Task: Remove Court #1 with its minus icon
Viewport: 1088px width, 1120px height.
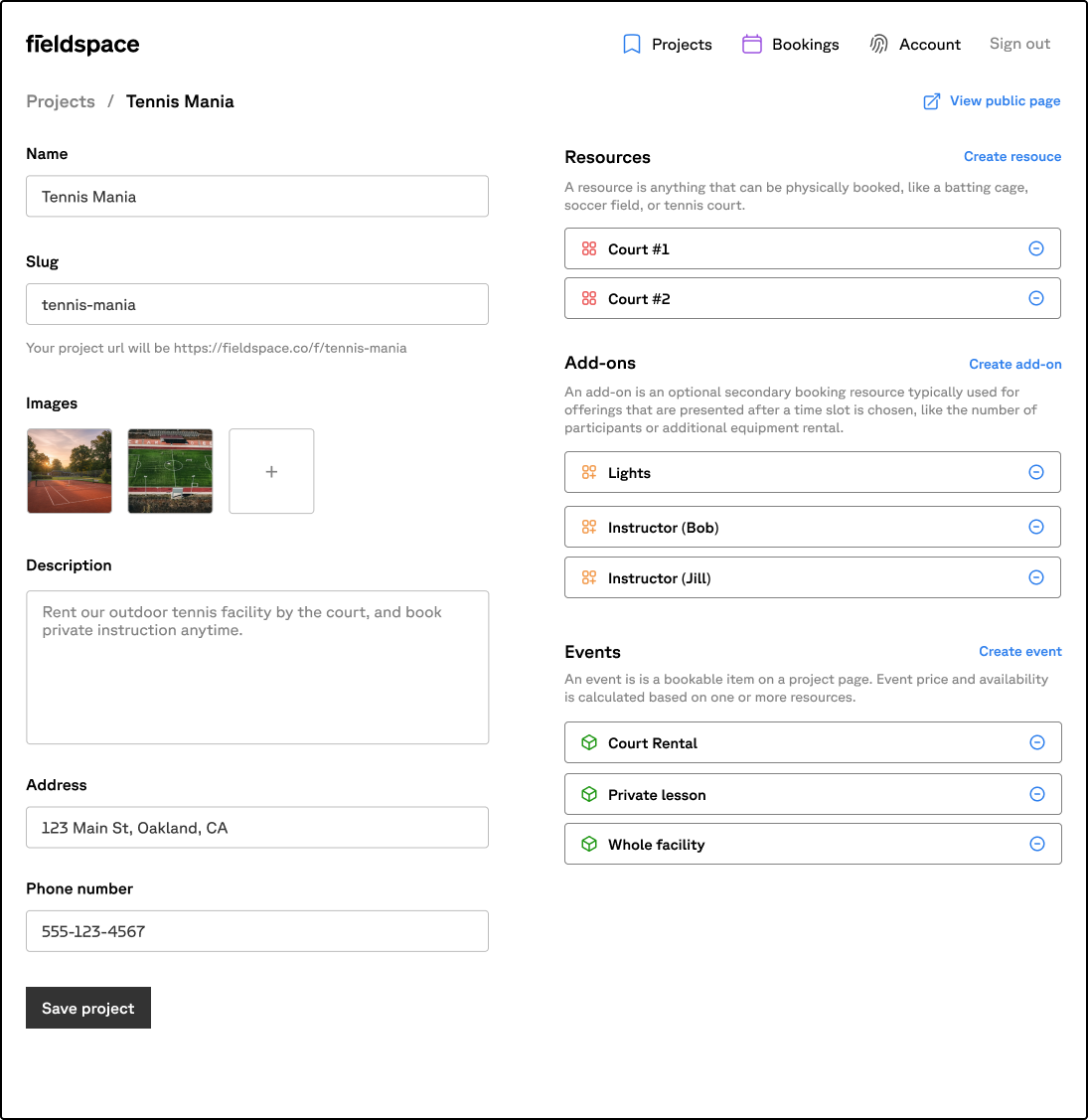Action: coord(1036,248)
